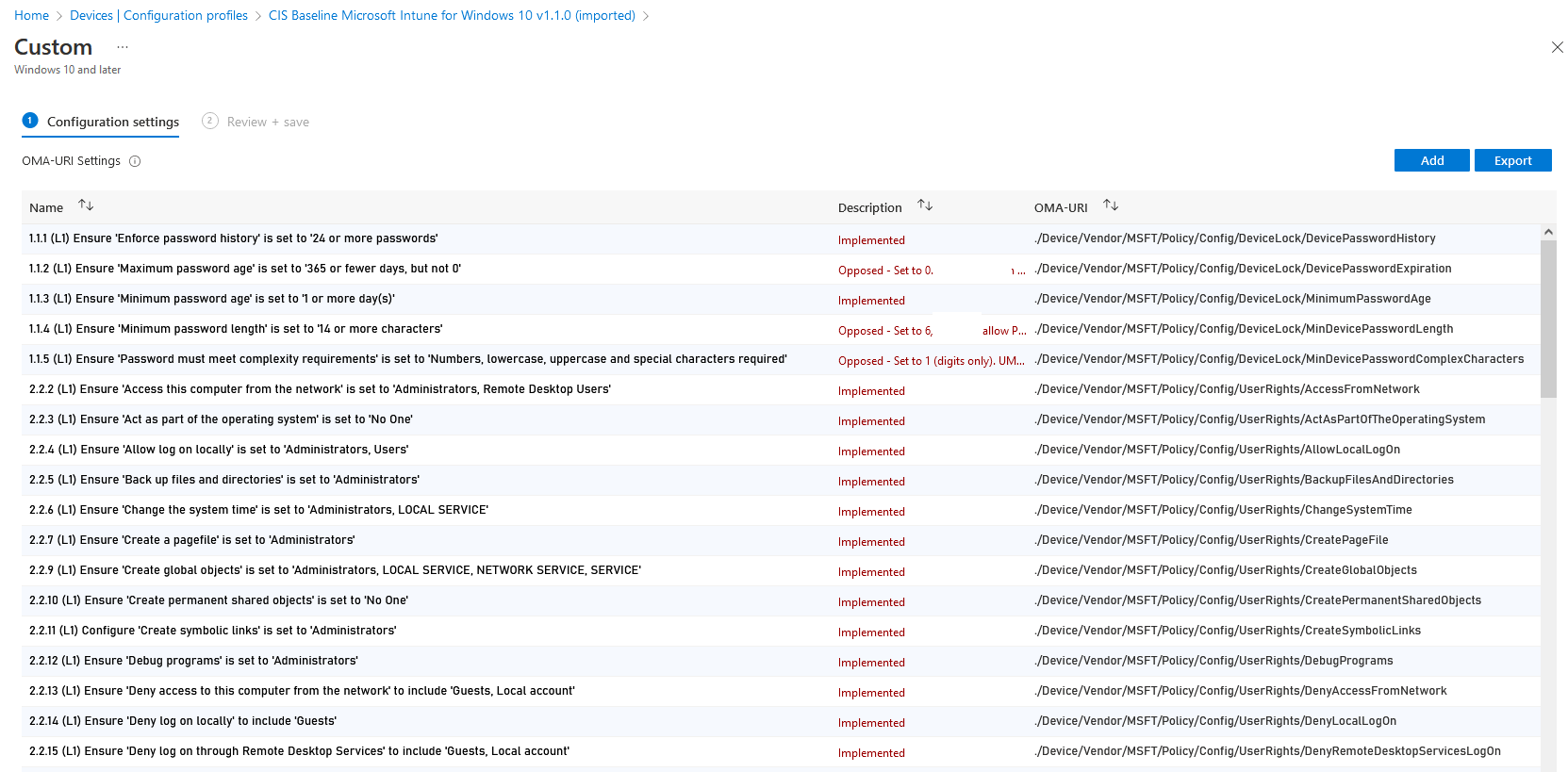Navigate to Home breadcrumb
Image resolution: width=1568 pixels, height=772 pixels.
31,16
